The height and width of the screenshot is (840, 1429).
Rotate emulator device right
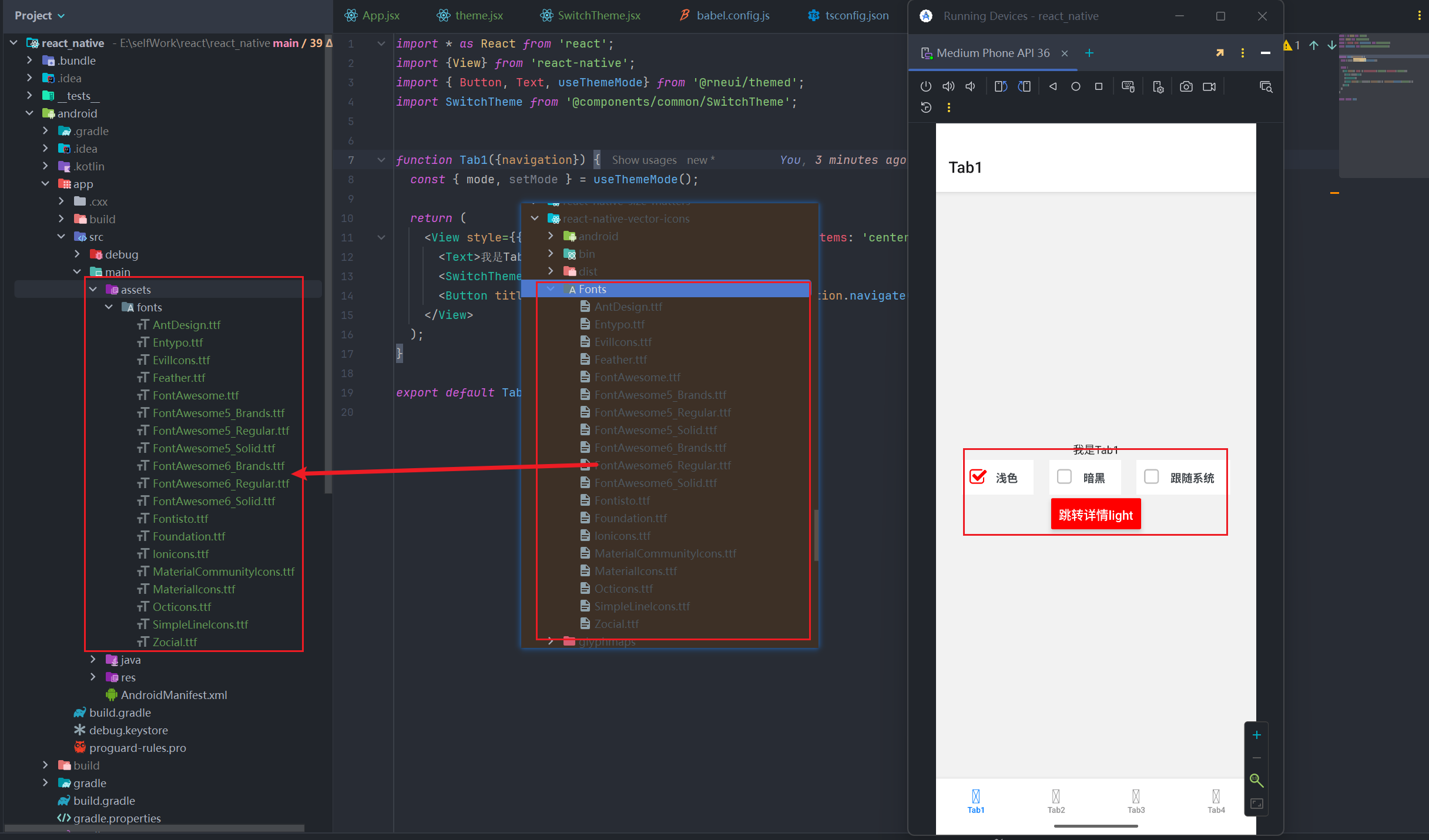click(1024, 86)
